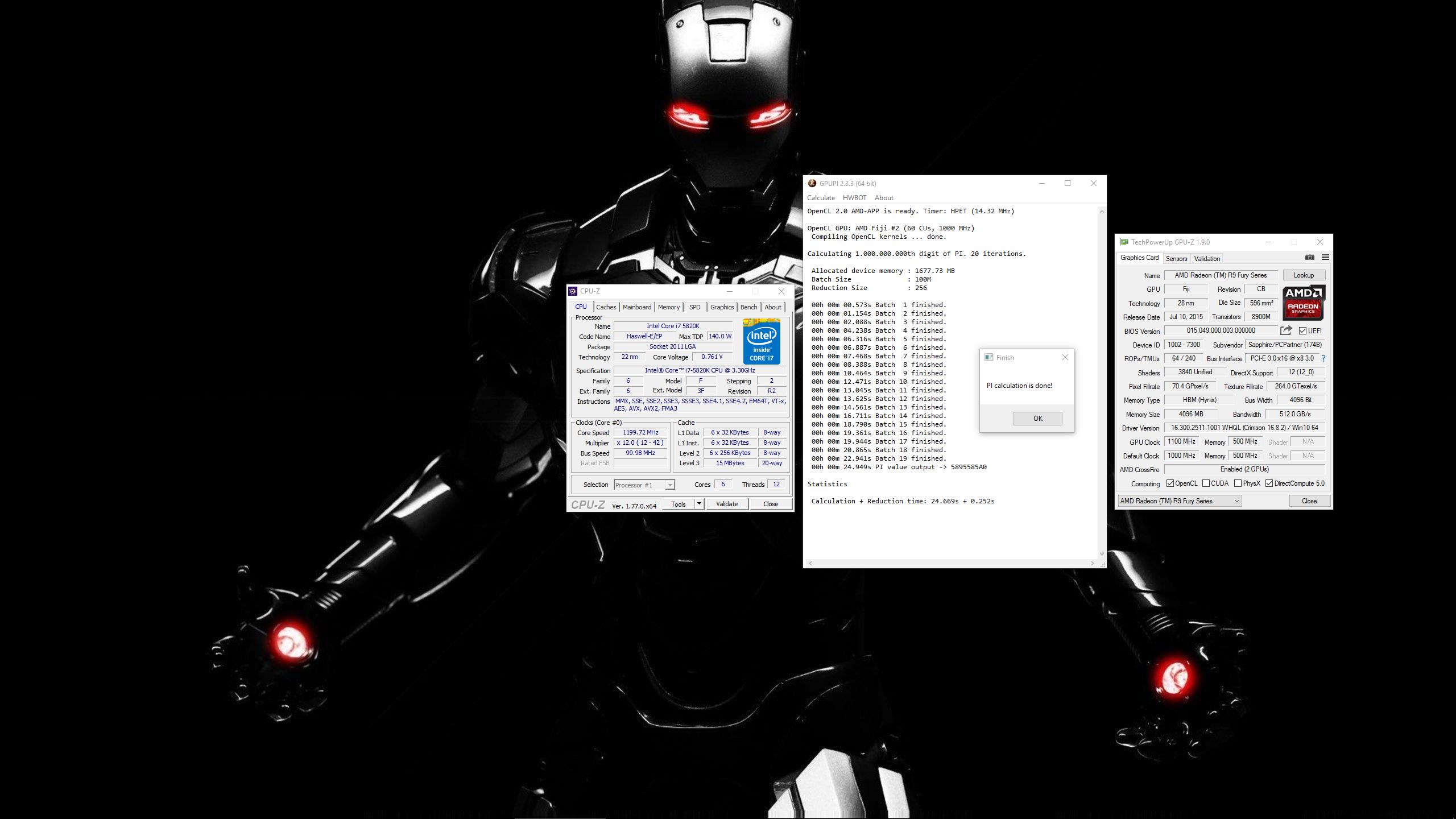Screen dimensions: 1456x819
Task: Click the Tools button in CPU-Z
Action: [x=679, y=504]
